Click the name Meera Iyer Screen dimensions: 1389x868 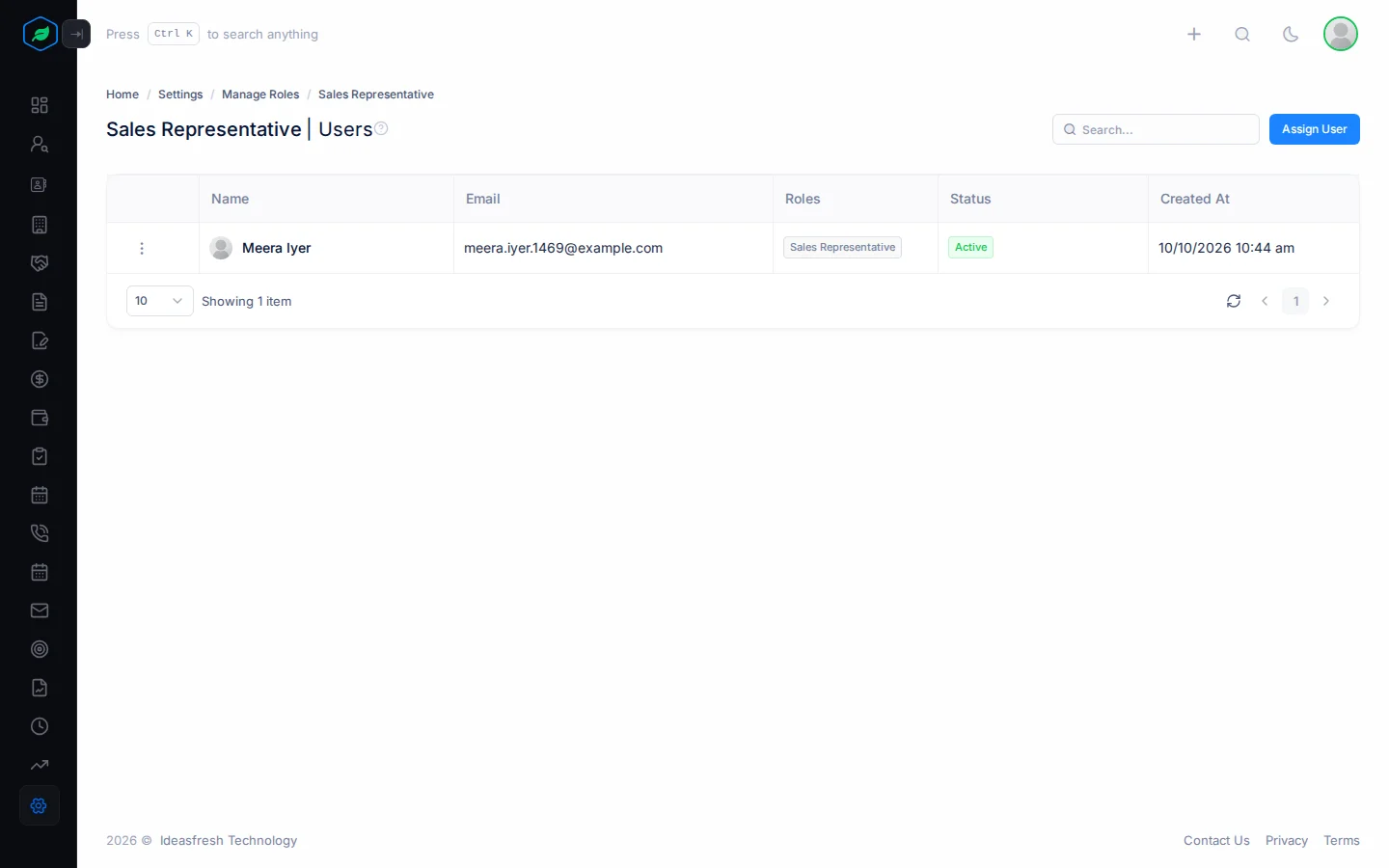click(x=277, y=248)
